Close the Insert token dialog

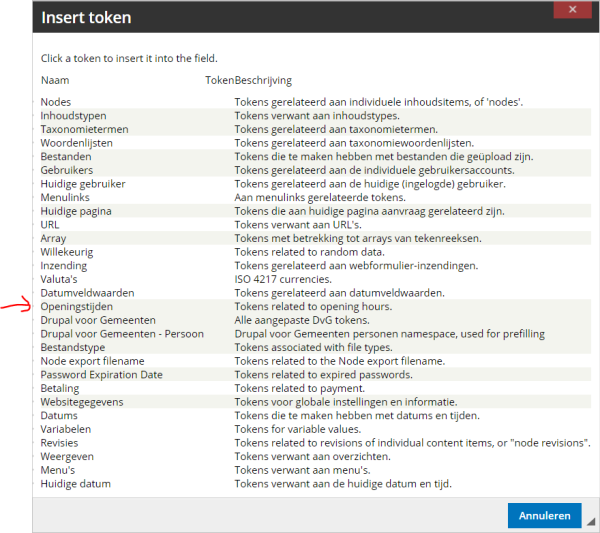click(x=572, y=10)
